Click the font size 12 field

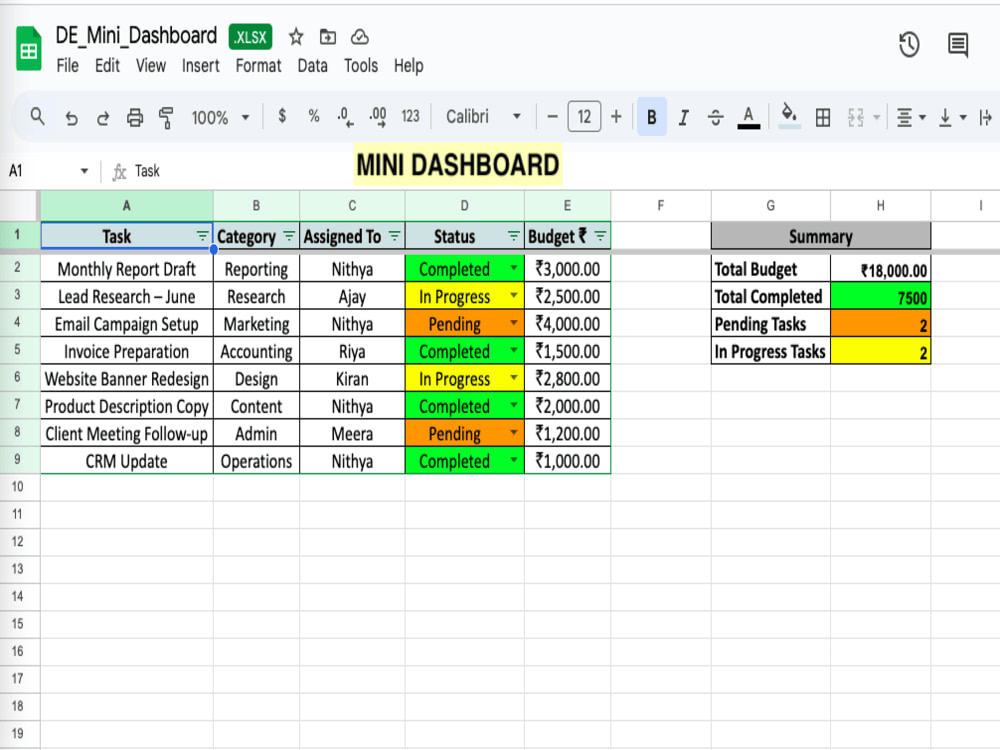(x=584, y=117)
